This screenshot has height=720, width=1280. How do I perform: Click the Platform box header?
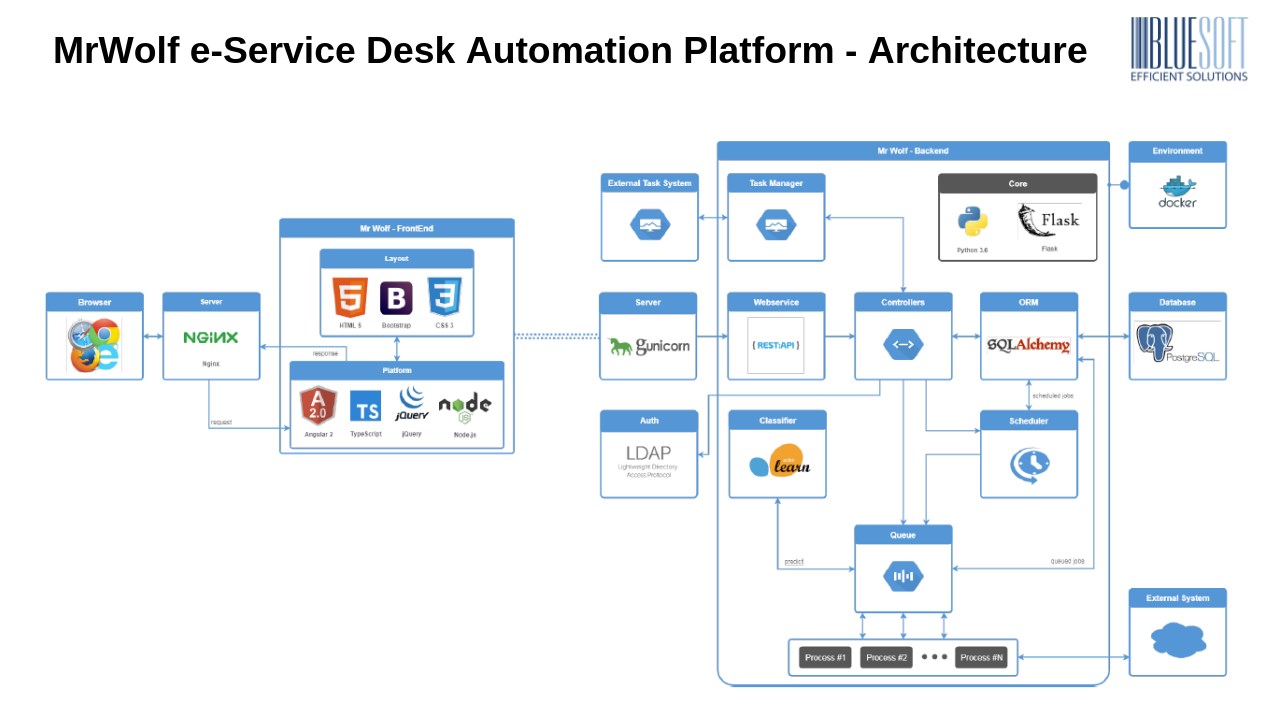(x=397, y=371)
